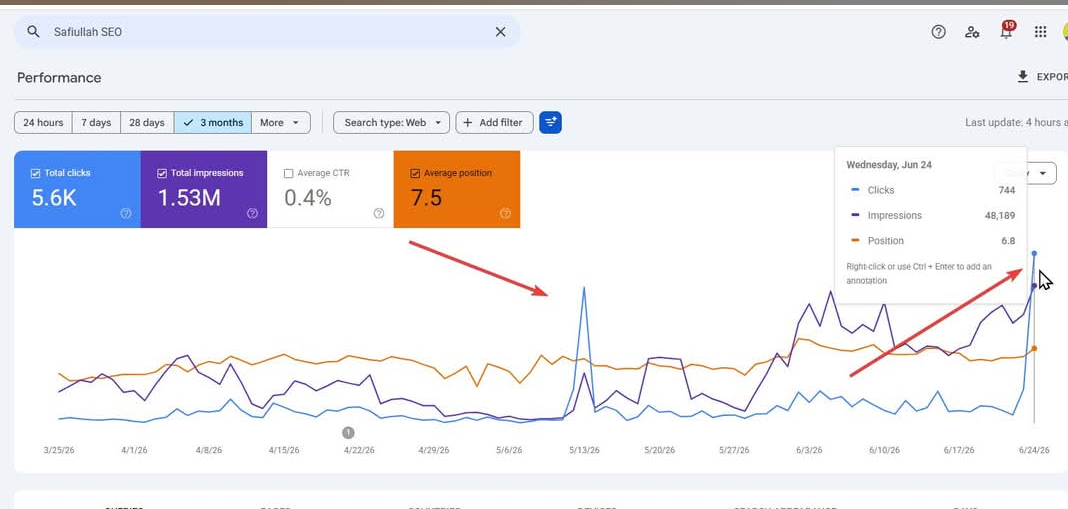The width and height of the screenshot is (1068, 509).
Task: Toggle Average position checkbox
Action: [x=415, y=174]
